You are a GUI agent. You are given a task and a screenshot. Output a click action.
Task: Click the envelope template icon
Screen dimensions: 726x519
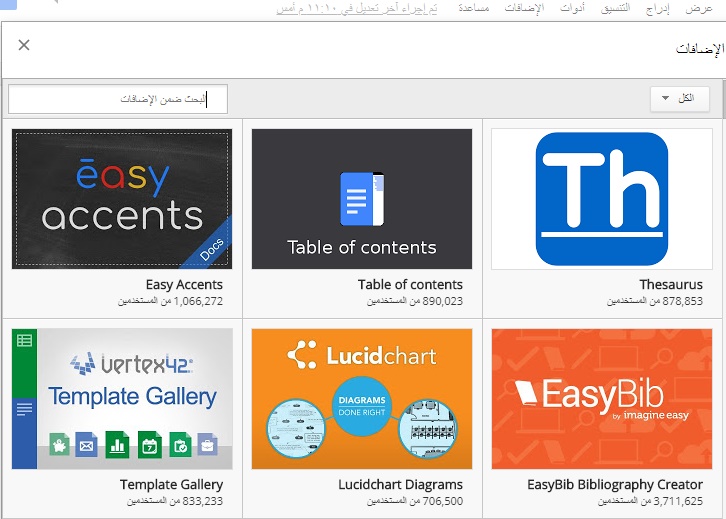(x=87, y=445)
